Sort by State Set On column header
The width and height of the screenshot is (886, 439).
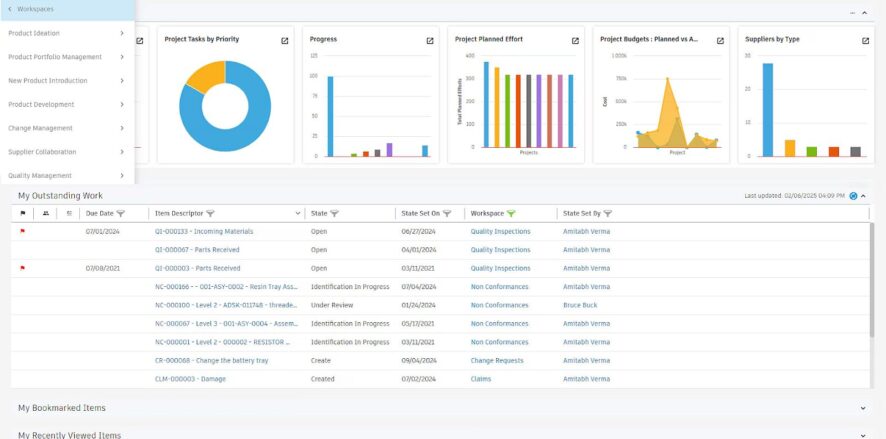point(420,214)
